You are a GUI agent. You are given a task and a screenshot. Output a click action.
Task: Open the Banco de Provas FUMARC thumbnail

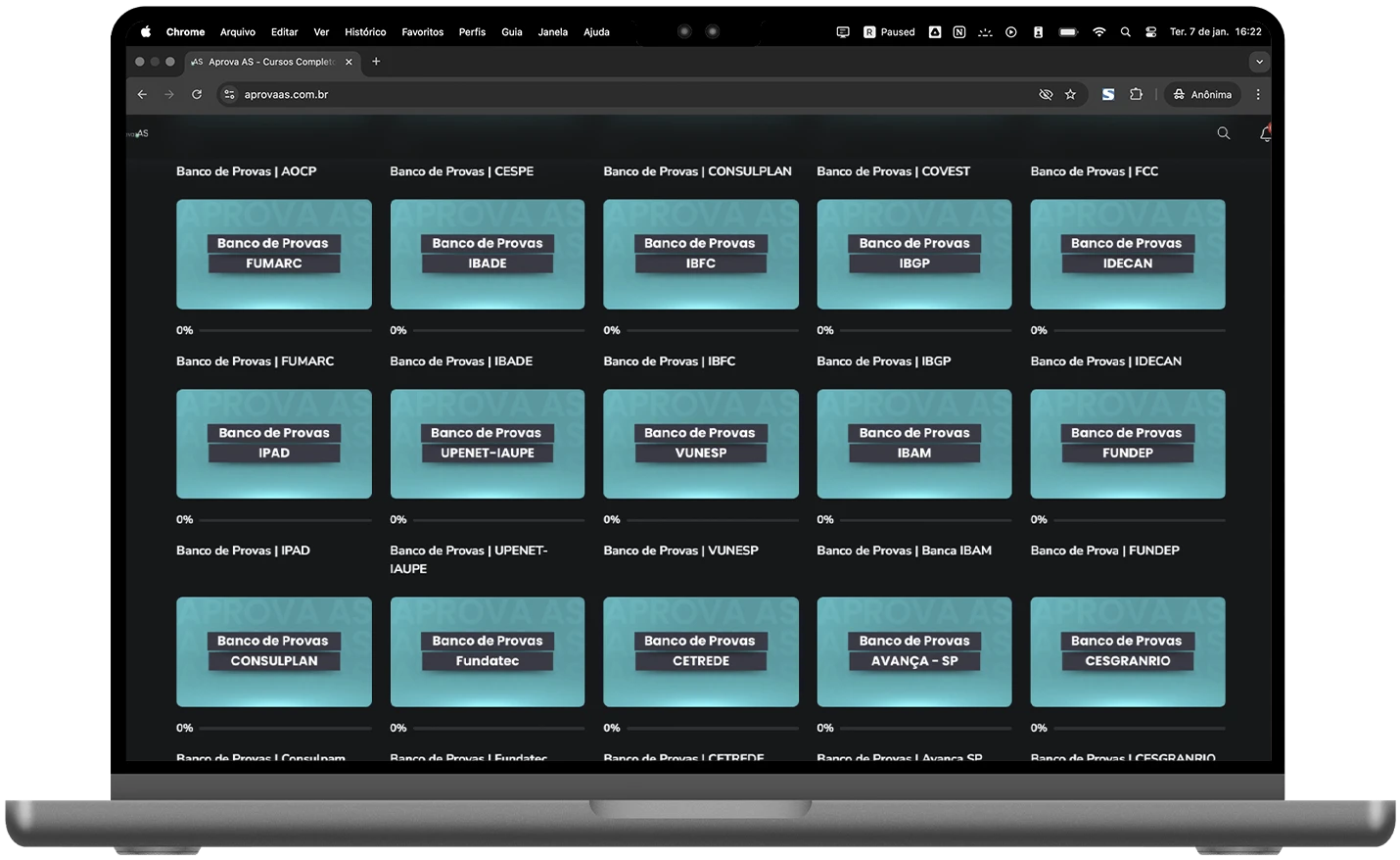274,255
